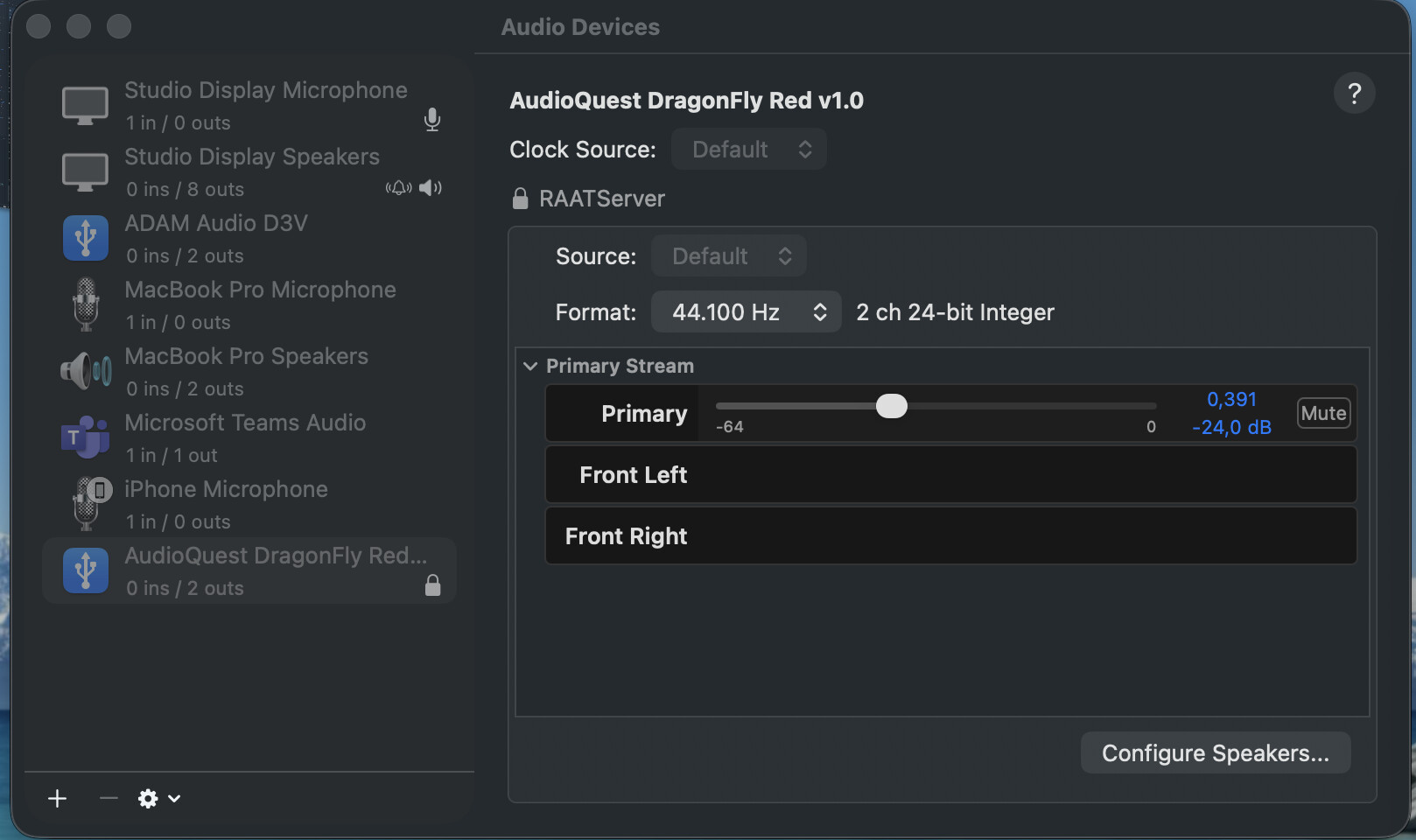Open the help question mark button
The image size is (1416, 840).
coord(1354,93)
